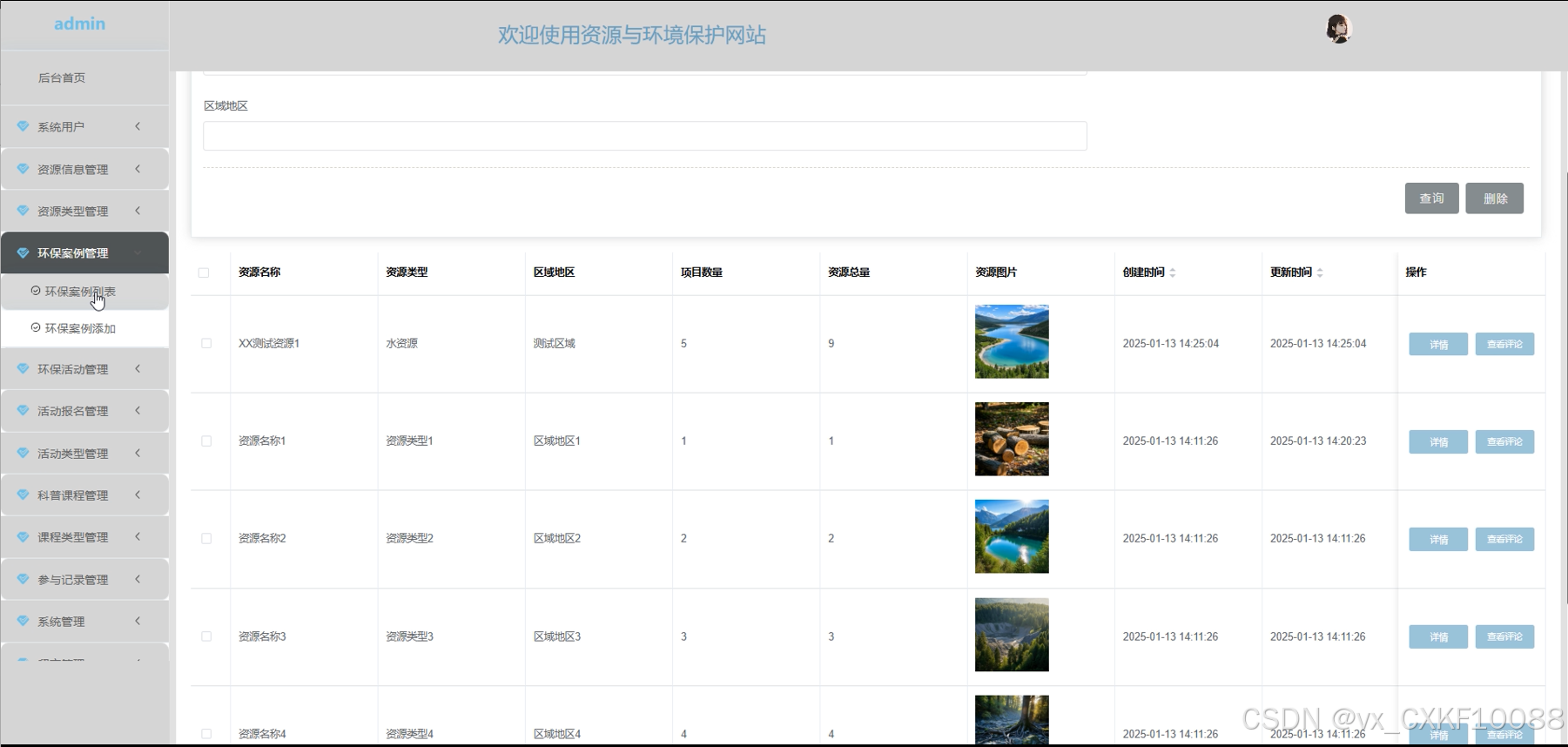Image resolution: width=1568 pixels, height=747 pixels.
Task: Click the 2025-01-13 14:20:23 update time
Action: (x=1318, y=441)
